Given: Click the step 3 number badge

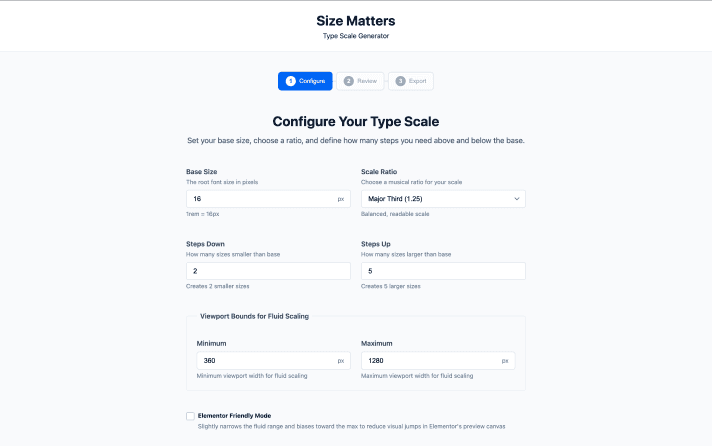Looking at the screenshot, I should 401,81.
